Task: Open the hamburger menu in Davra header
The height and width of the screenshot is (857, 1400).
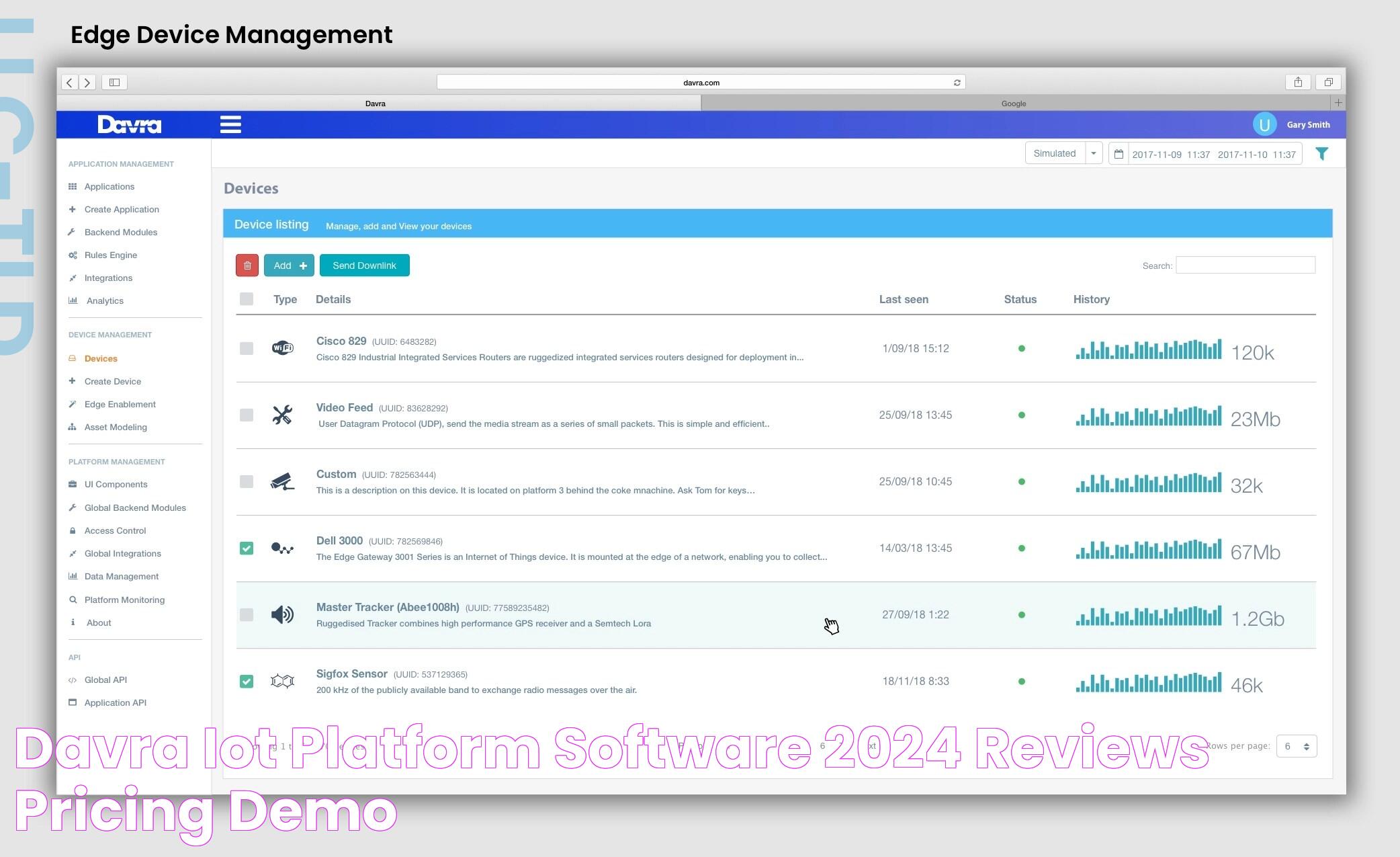Action: click(x=230, y=124)
